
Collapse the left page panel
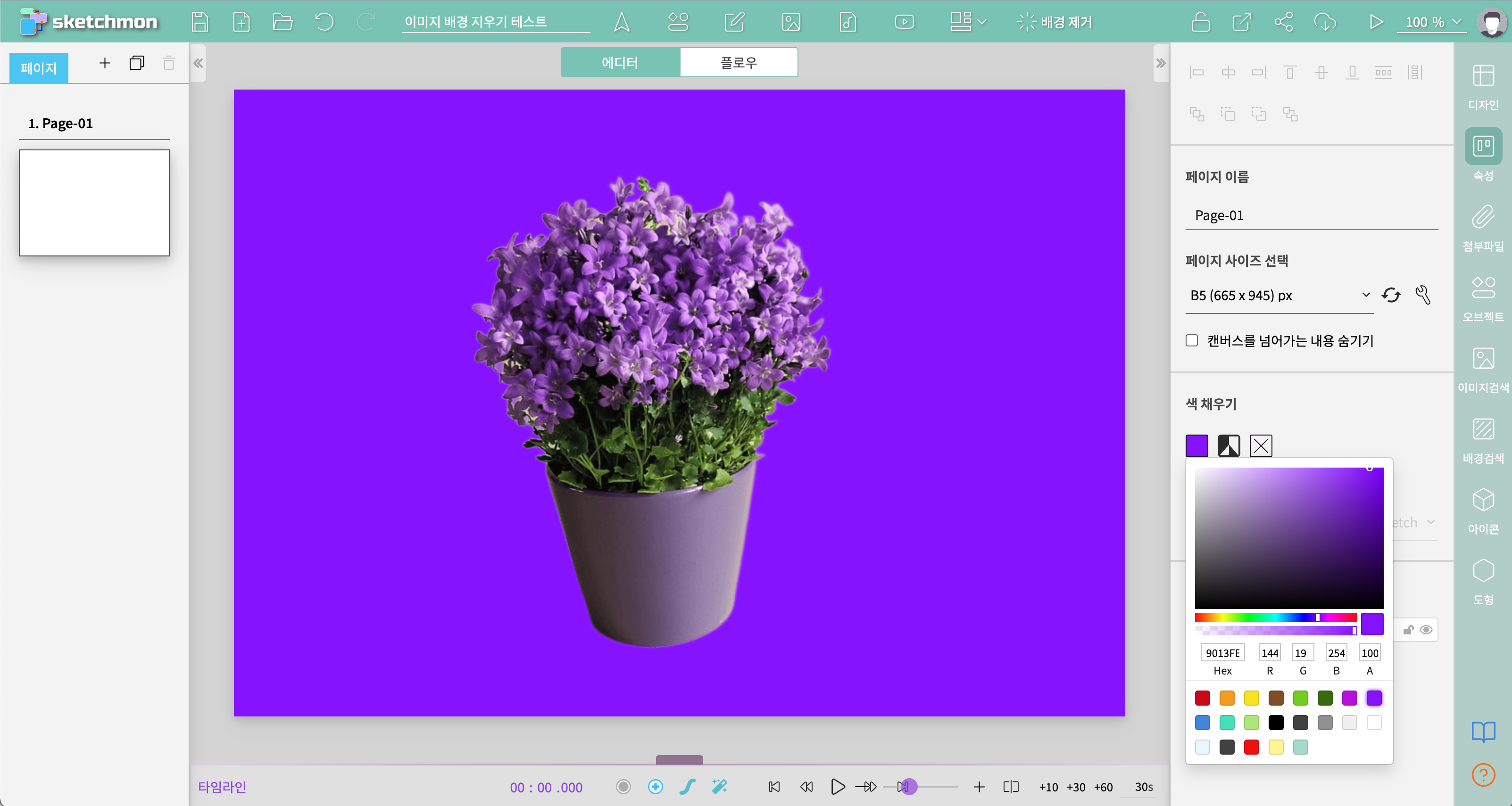(199, 63)
